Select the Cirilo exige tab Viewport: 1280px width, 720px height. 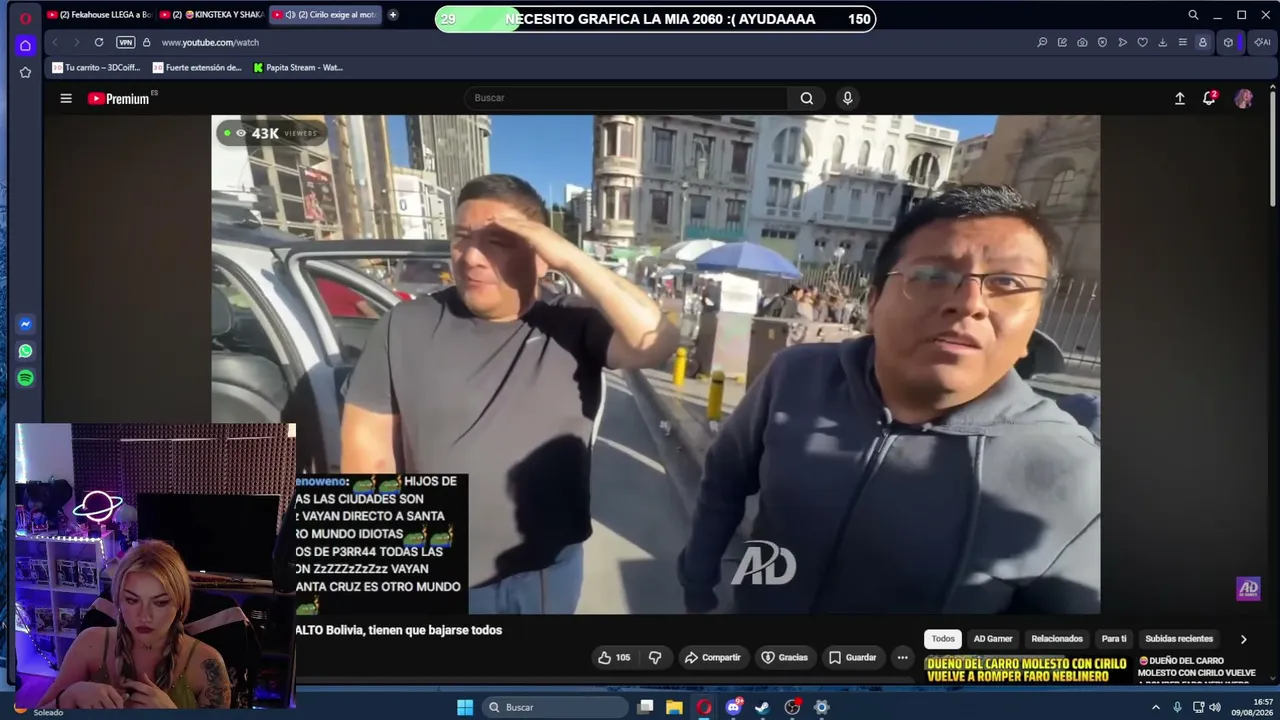tap(326, 15)
